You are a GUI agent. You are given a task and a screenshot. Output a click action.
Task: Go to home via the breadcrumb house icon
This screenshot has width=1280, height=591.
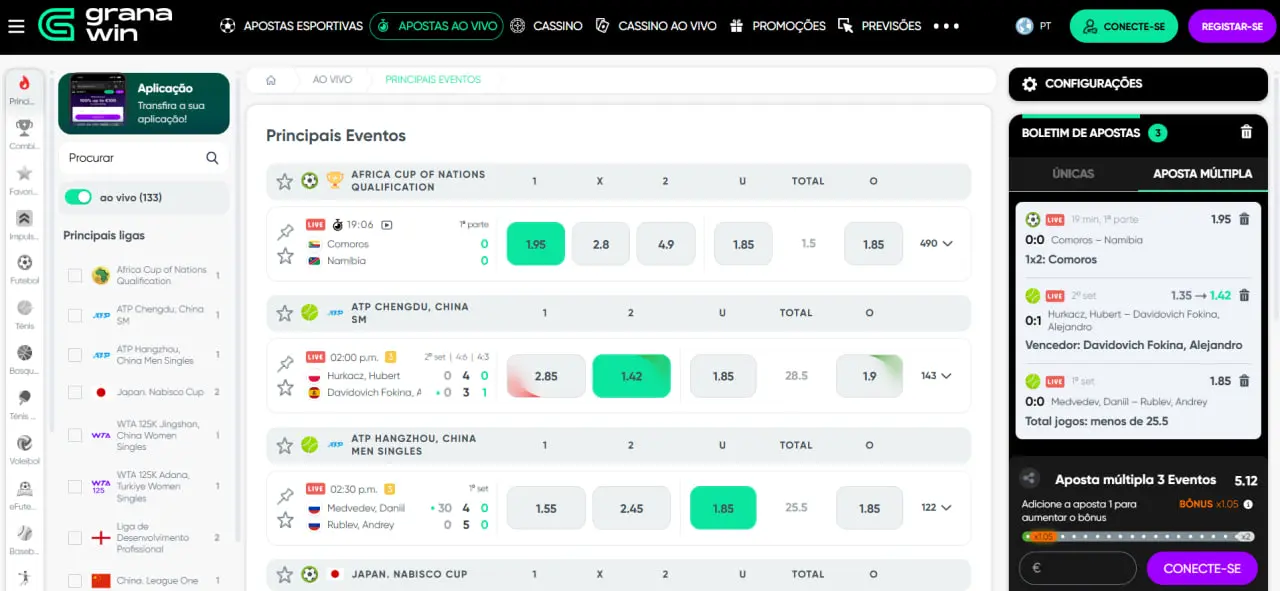point(271,80)
